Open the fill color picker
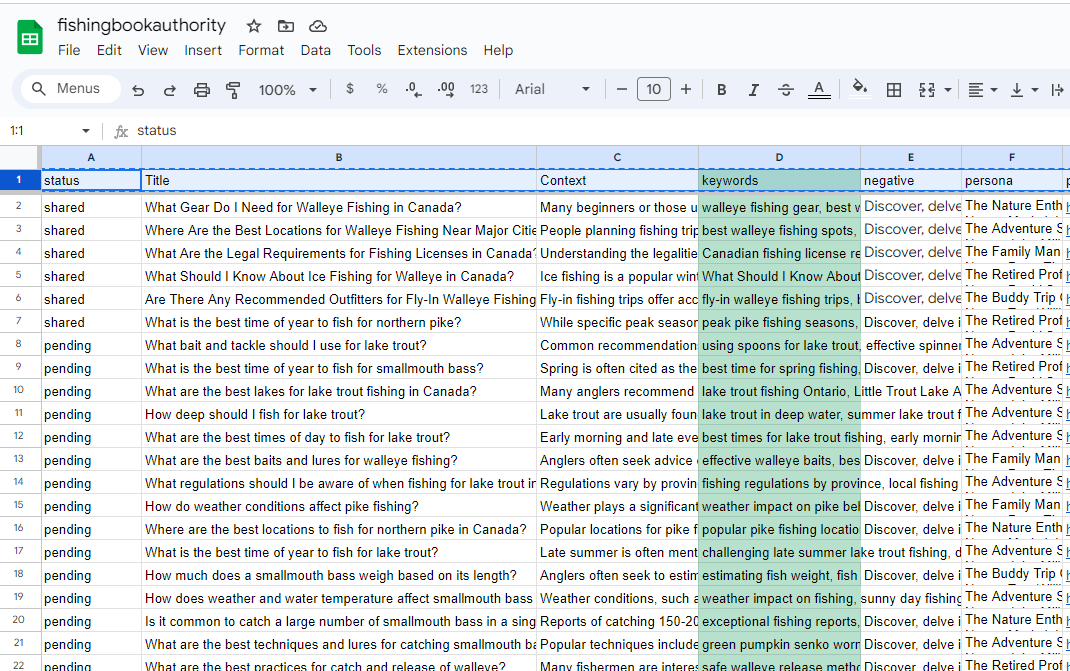This screenshot has height=671, width=1070. pyautogui.click(x=859, y=89)
